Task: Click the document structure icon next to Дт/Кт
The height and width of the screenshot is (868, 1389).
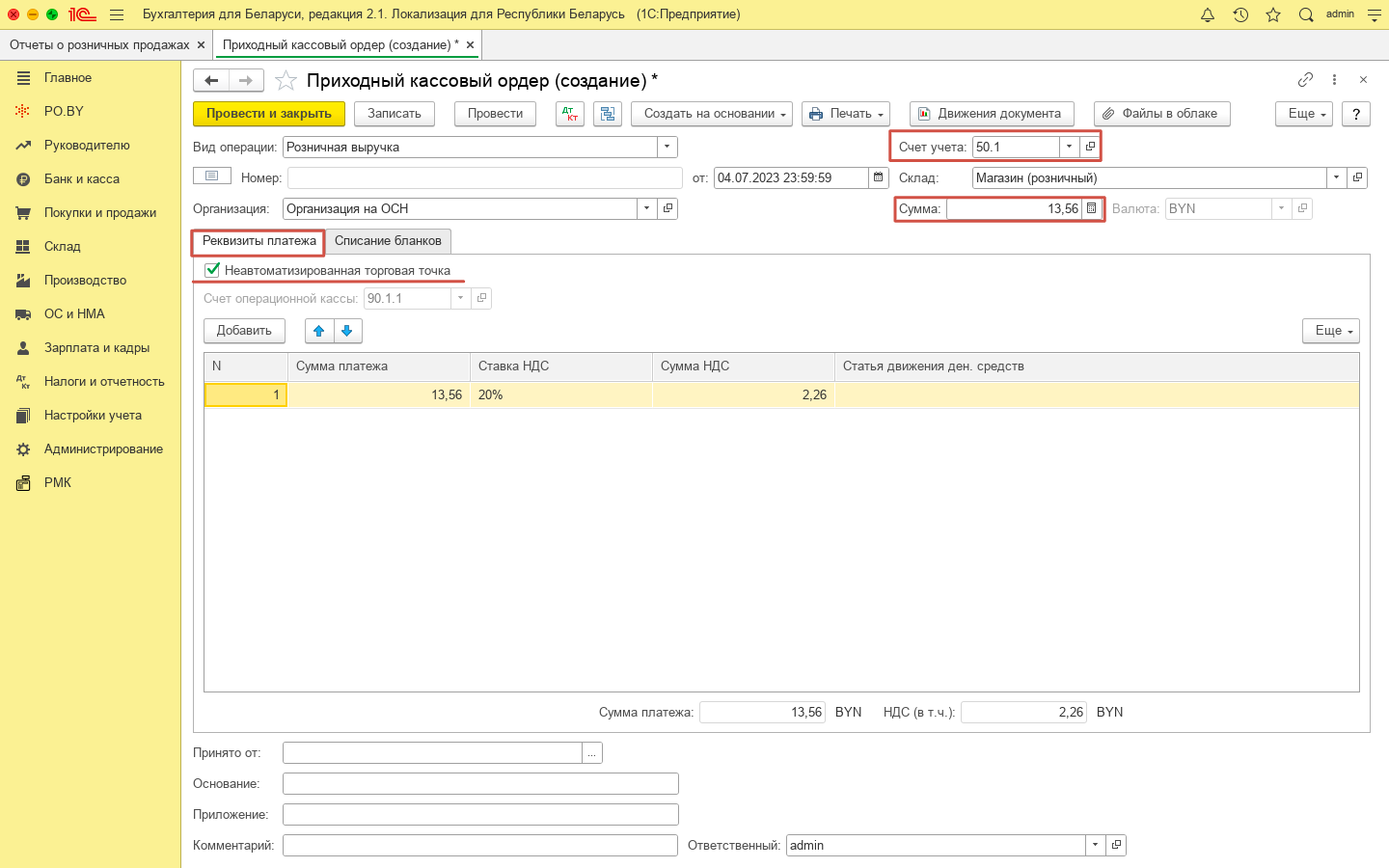Action: pyautogui.click(x=608, y=114)
